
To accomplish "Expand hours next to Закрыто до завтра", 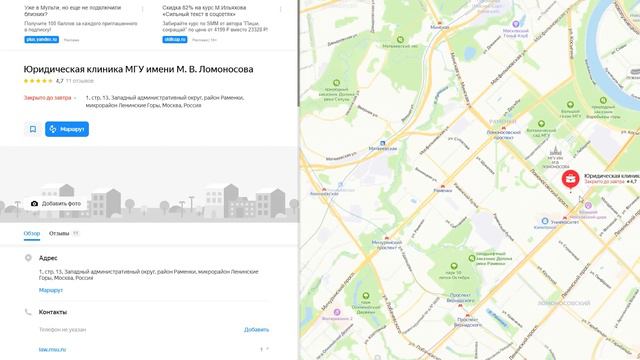I will (x=75, y=98).
